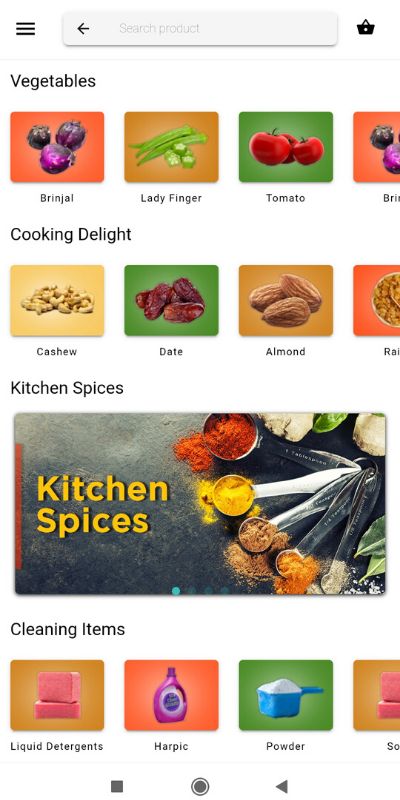Open the shopping basket icon
400x800 pixels.
[x=366, y=28]
